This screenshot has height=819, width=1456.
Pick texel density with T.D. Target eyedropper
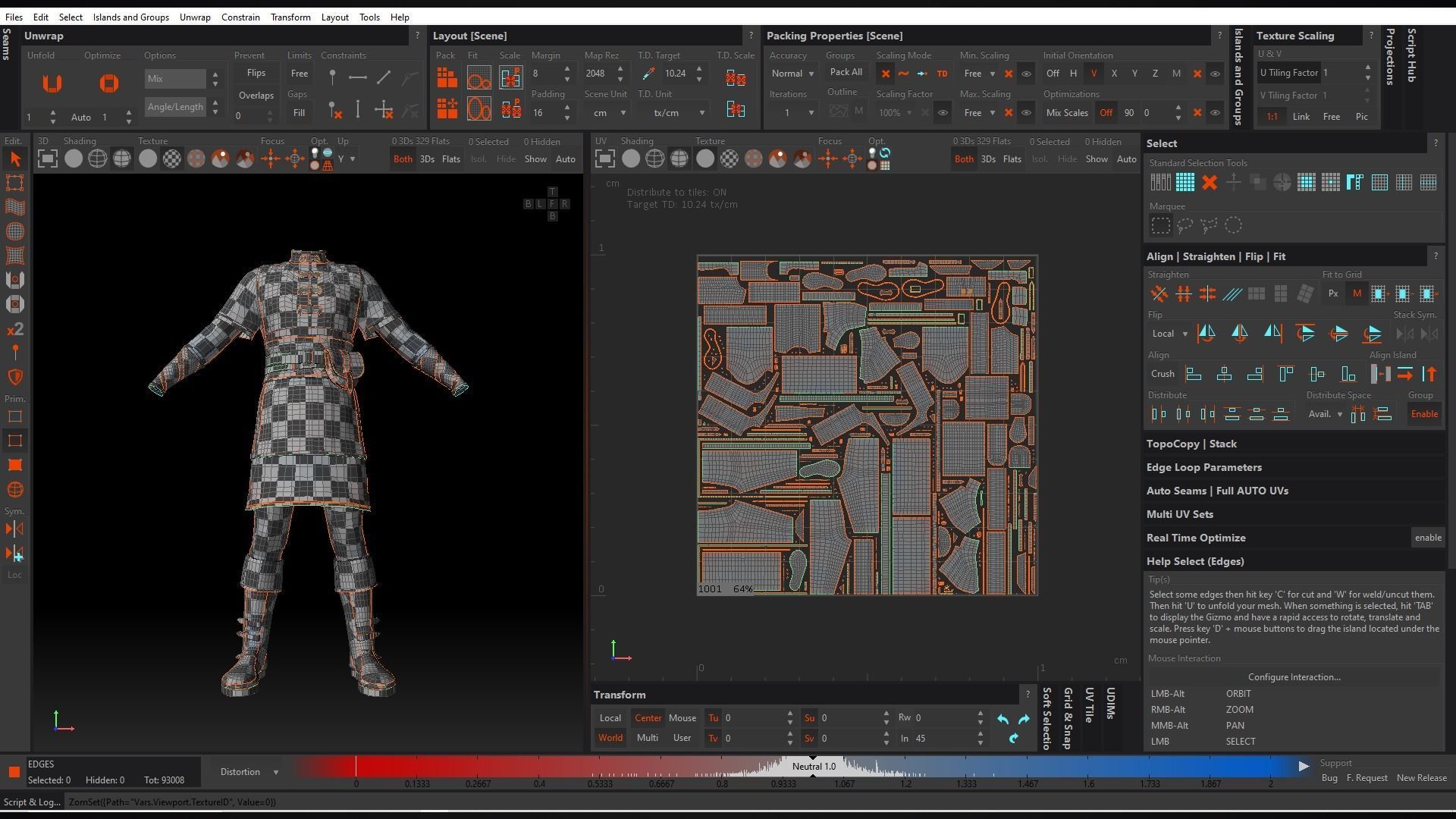(x=648, y=74)
